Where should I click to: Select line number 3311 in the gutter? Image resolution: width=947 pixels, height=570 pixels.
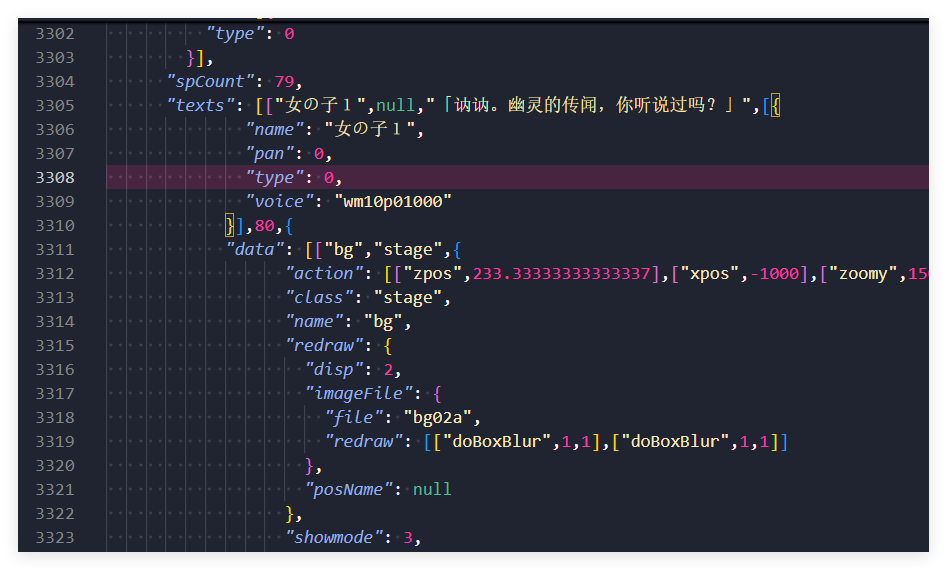(54, 250)
